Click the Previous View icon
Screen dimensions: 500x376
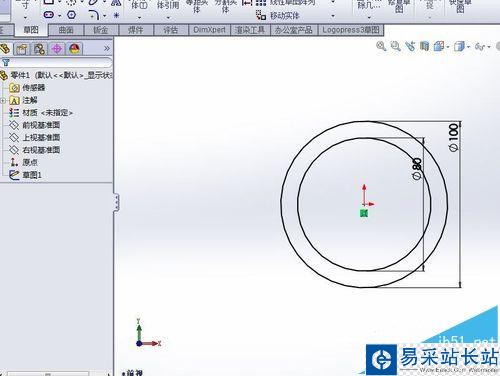tap(410, 46)
